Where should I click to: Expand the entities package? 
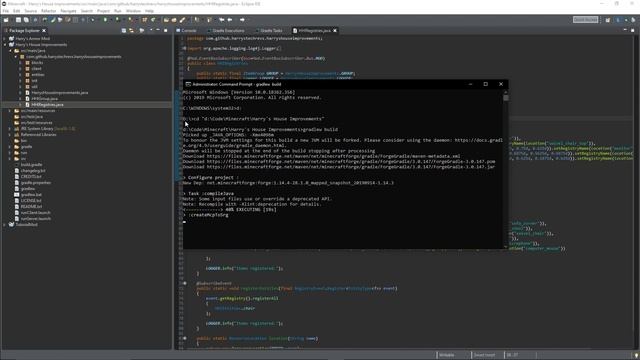(x=20, y=75)
